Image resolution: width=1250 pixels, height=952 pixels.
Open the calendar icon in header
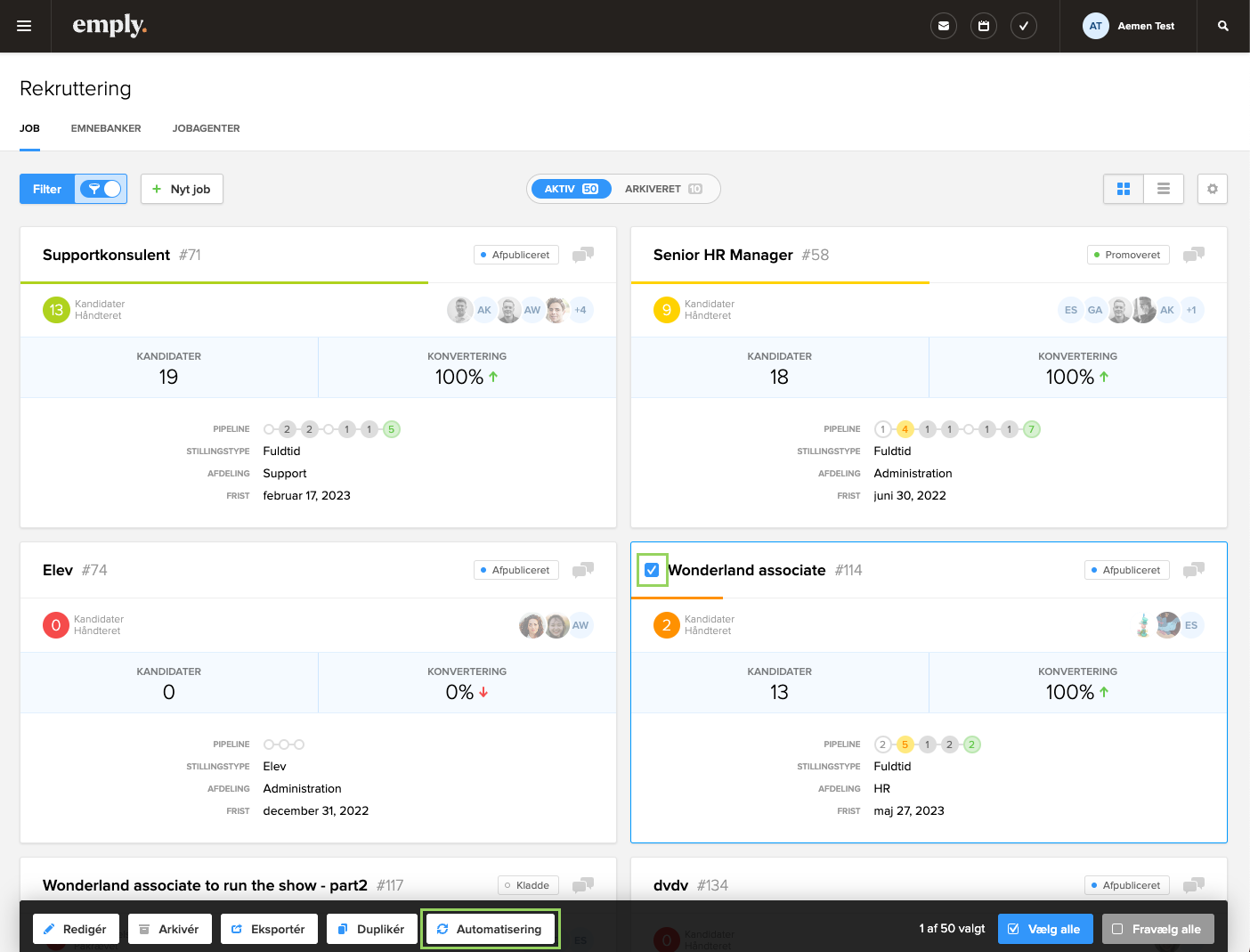[983, 26]
